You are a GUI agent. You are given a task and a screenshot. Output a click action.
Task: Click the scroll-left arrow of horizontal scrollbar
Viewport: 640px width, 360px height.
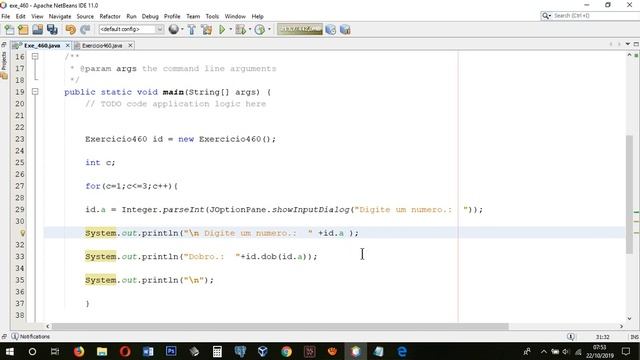48,326
